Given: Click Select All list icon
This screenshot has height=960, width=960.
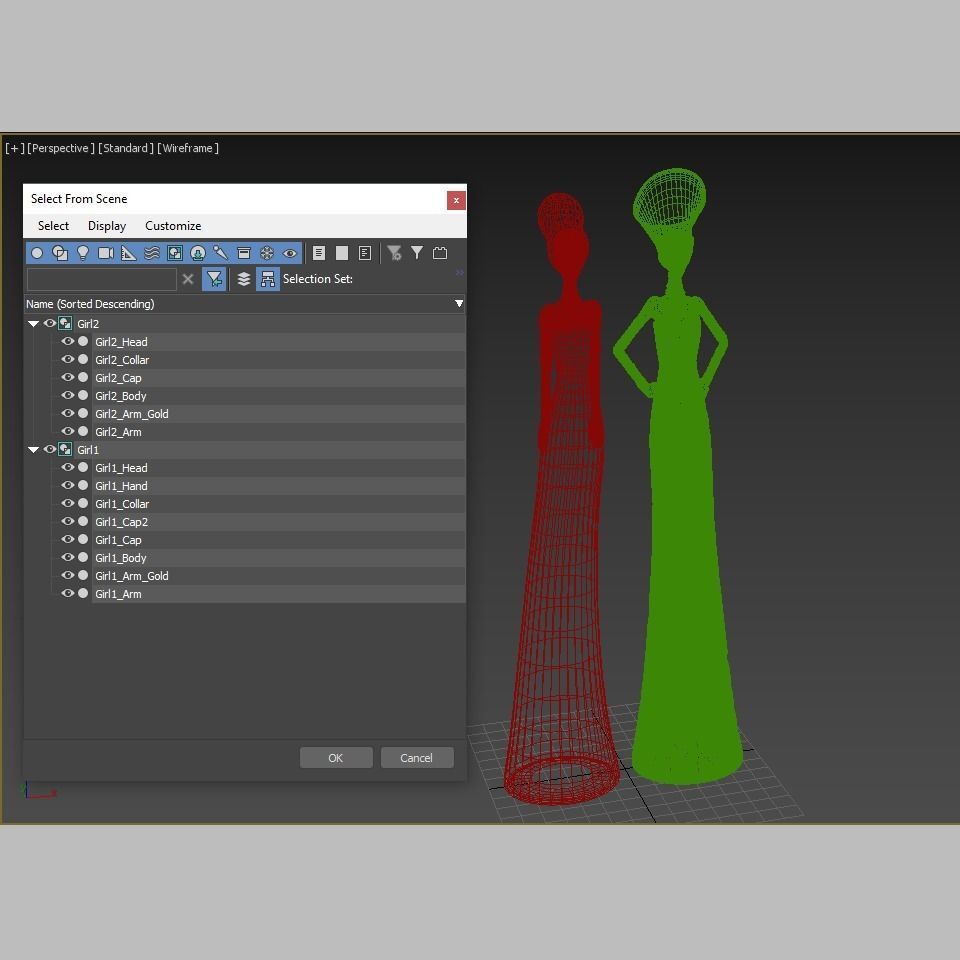Looking at the screenshot, I should click(319, 253).
